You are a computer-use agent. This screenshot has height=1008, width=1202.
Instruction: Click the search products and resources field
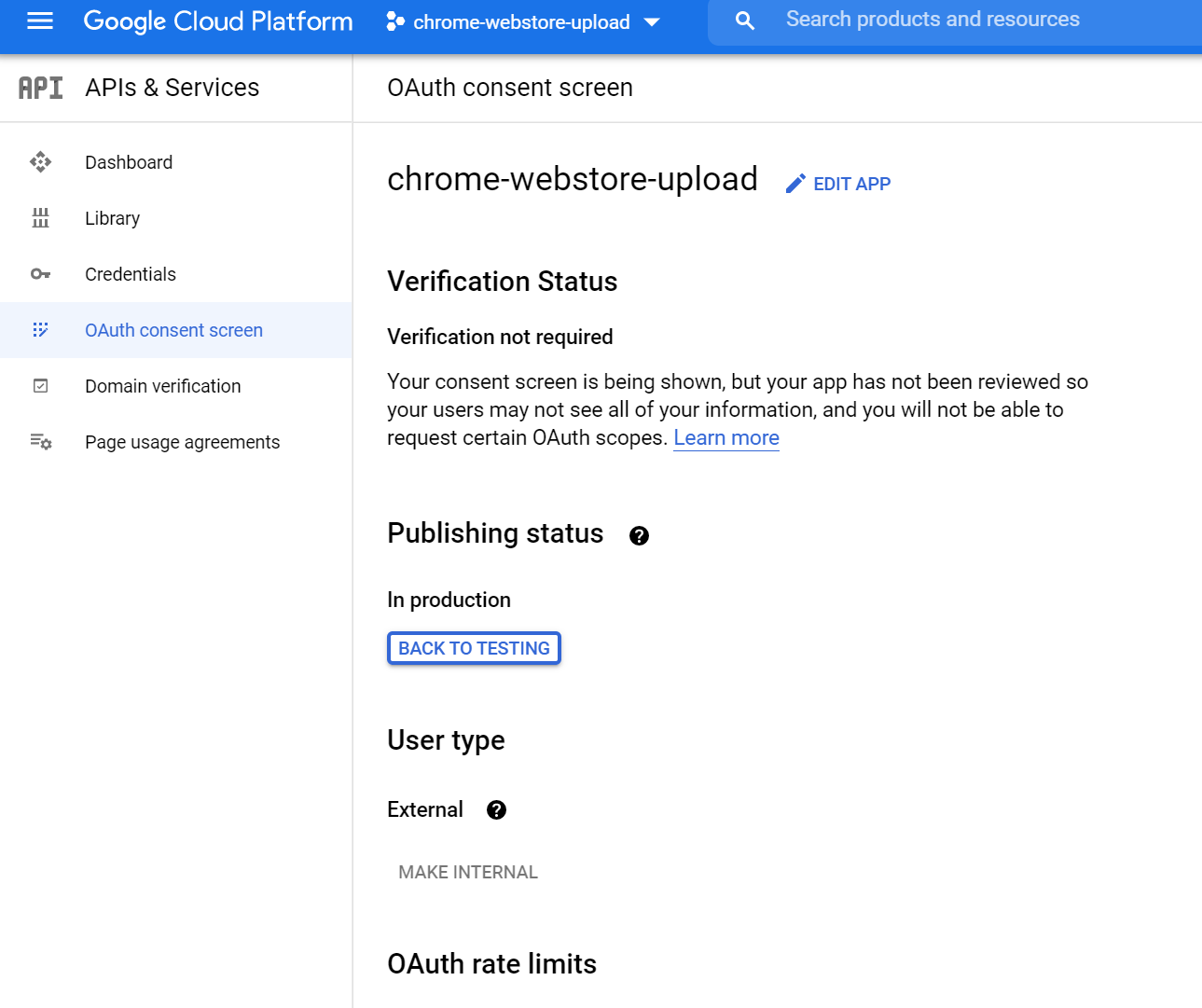pyautogui.click(x=933, y=21)
